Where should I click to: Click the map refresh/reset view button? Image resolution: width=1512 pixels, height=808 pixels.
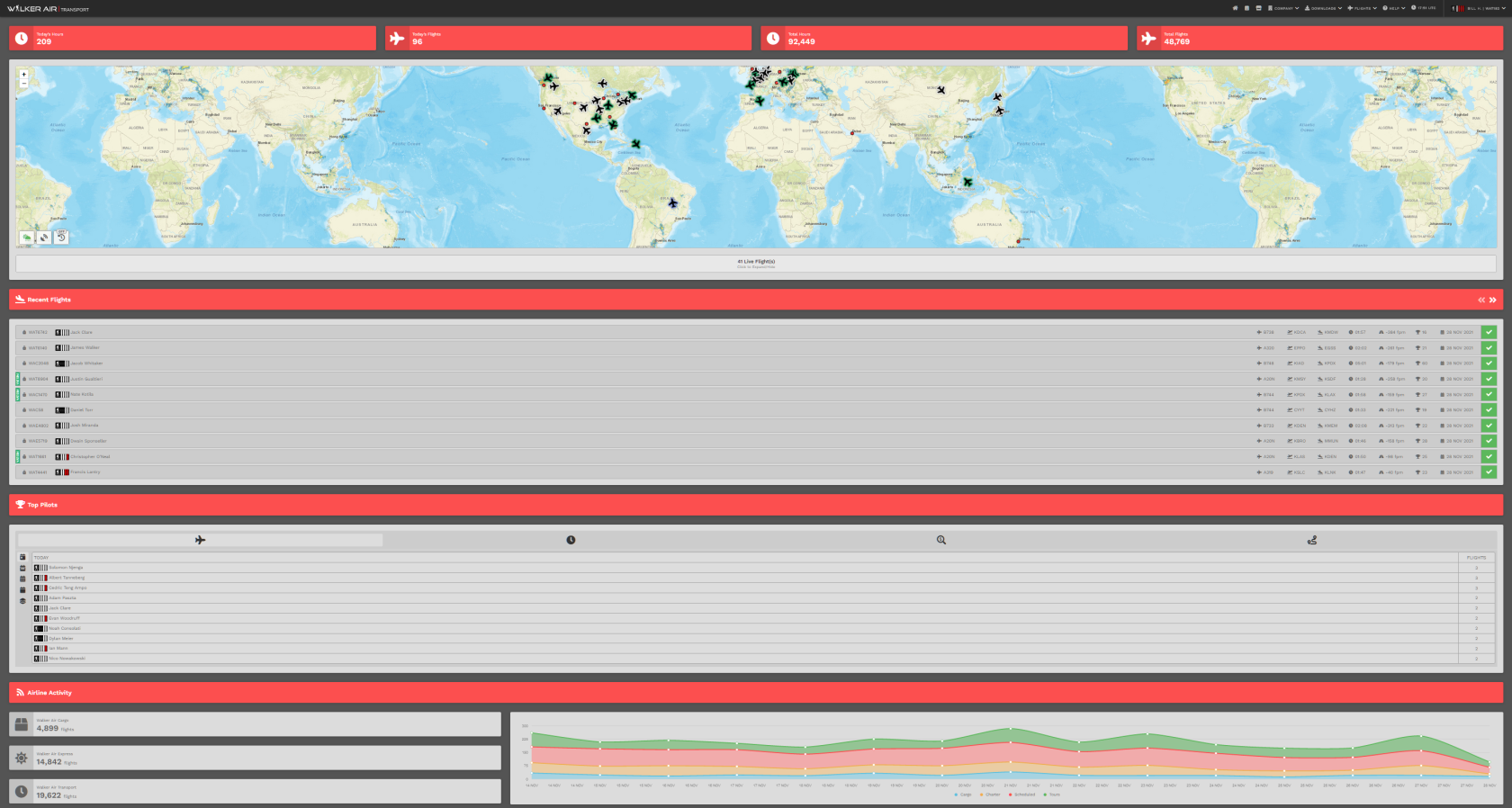[x=61, y=238]
